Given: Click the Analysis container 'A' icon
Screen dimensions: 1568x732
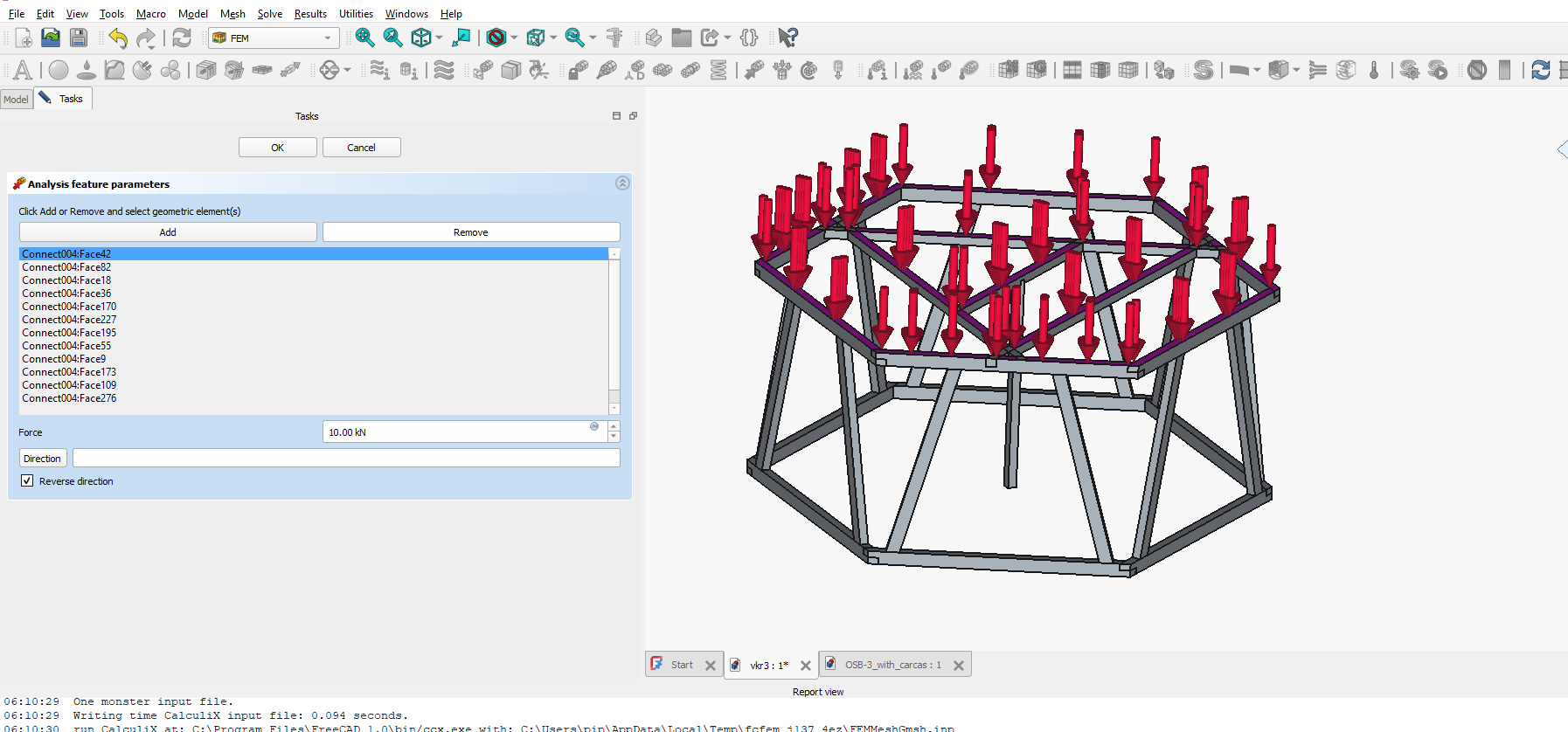Looking at the screenshot, I should 23,70.
